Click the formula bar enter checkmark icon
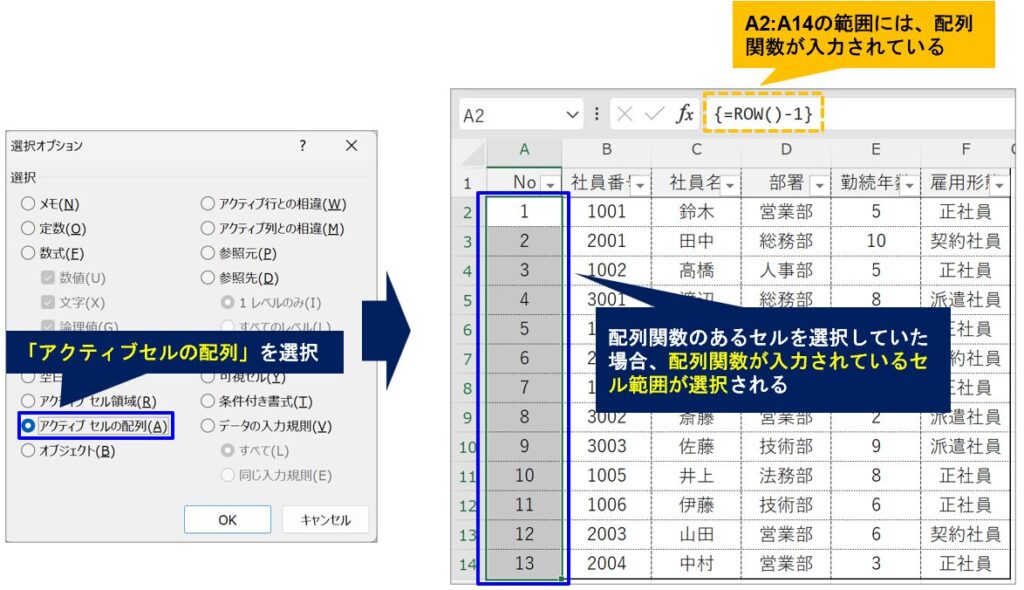Image resolution: width=1024 pixels, height=590 pixels. [653, 114]
